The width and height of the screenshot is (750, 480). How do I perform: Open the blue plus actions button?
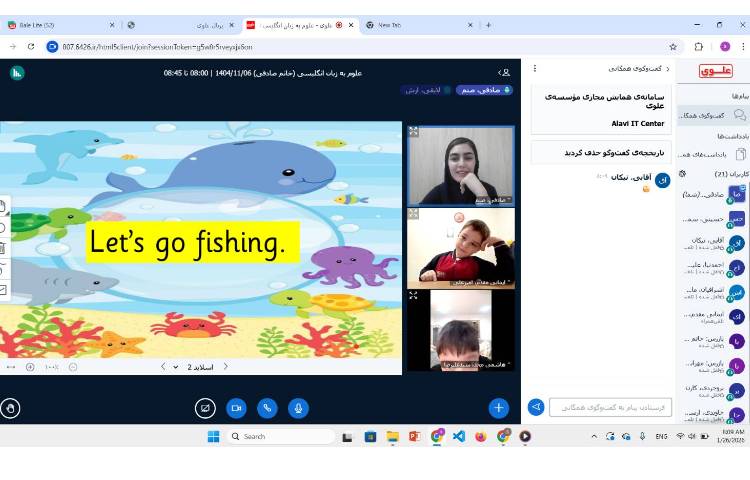click(x=499, y=408)
